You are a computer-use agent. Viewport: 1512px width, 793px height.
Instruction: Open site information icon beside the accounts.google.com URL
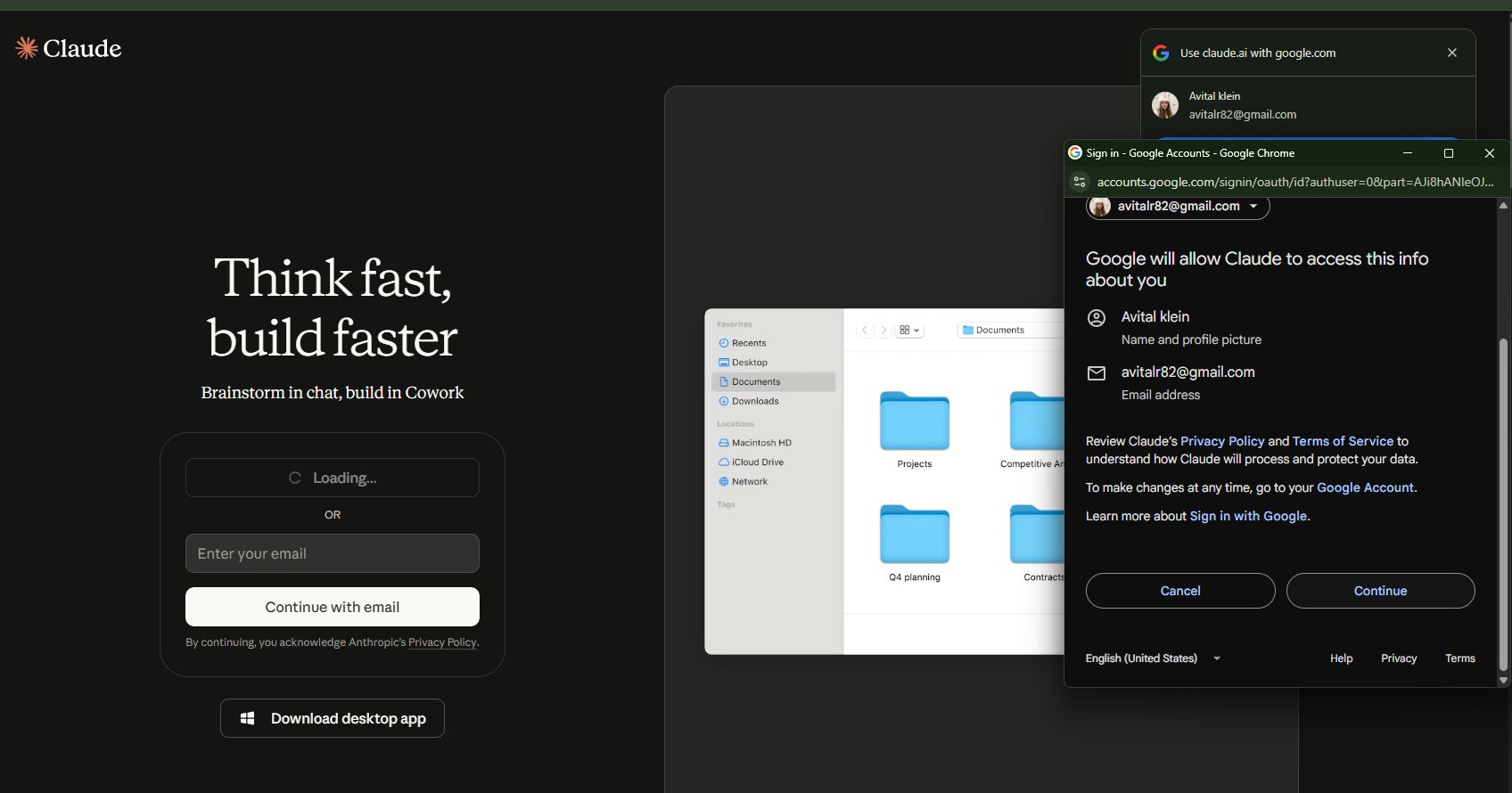pyautogui.click(x=1080, y=182)
